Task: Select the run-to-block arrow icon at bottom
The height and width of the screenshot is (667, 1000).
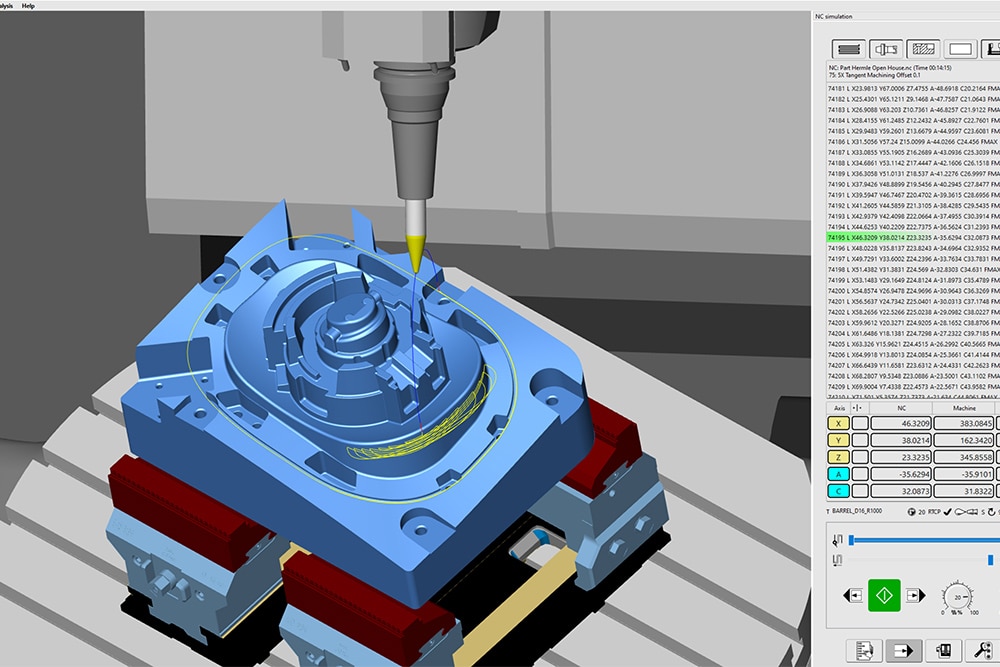Action: [903, 650]
